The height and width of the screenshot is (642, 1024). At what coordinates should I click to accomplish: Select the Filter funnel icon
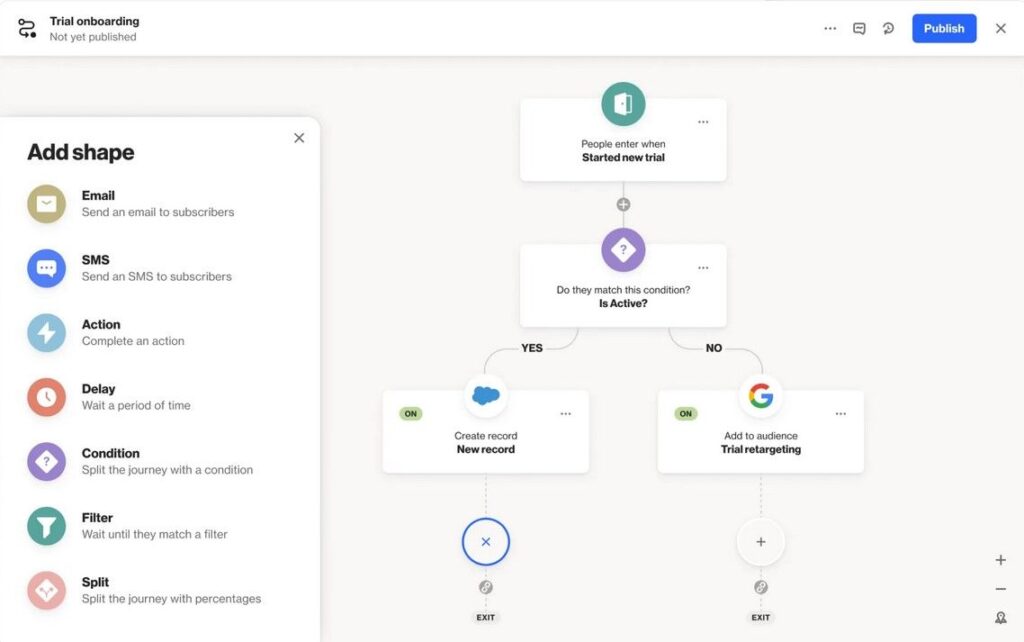coord(46,526)
